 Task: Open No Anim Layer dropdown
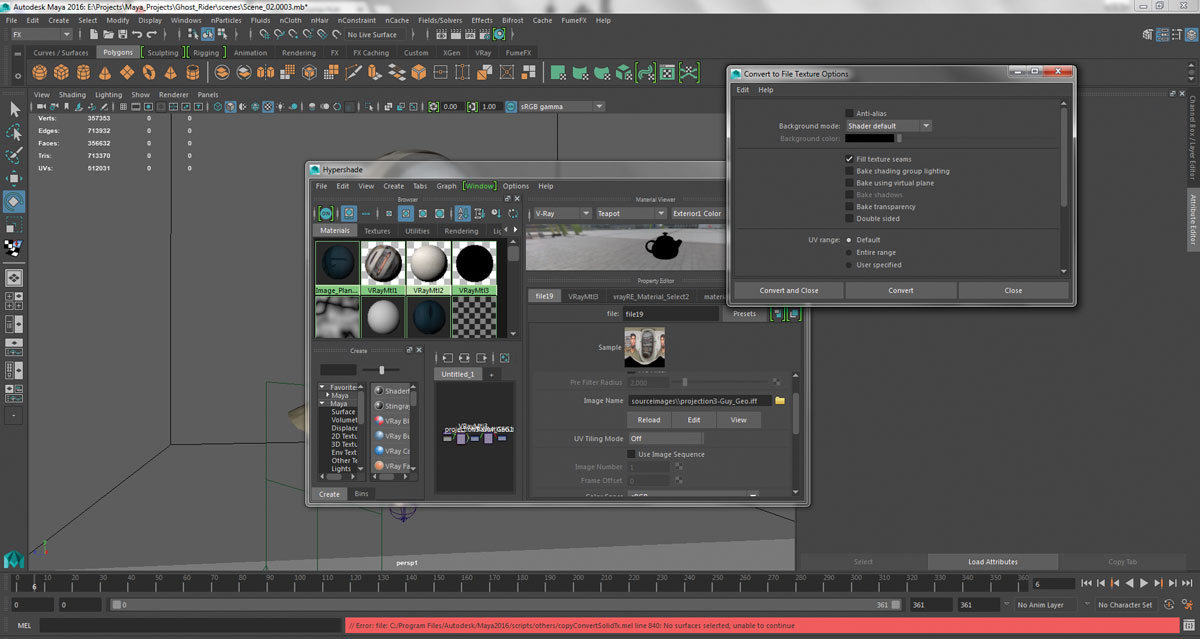pos(1048,605)
